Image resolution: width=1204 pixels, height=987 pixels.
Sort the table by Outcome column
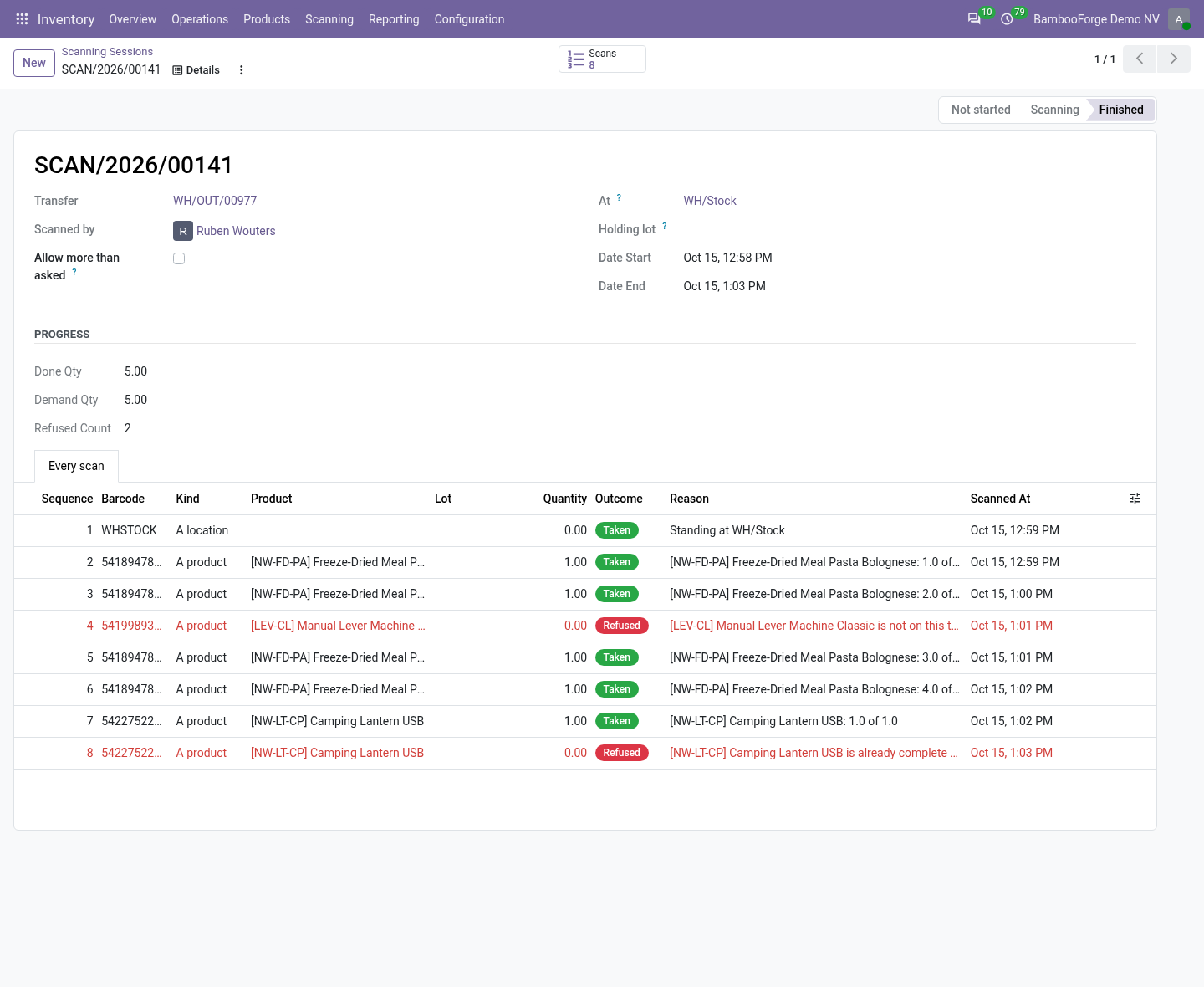(x=619, y=499)
